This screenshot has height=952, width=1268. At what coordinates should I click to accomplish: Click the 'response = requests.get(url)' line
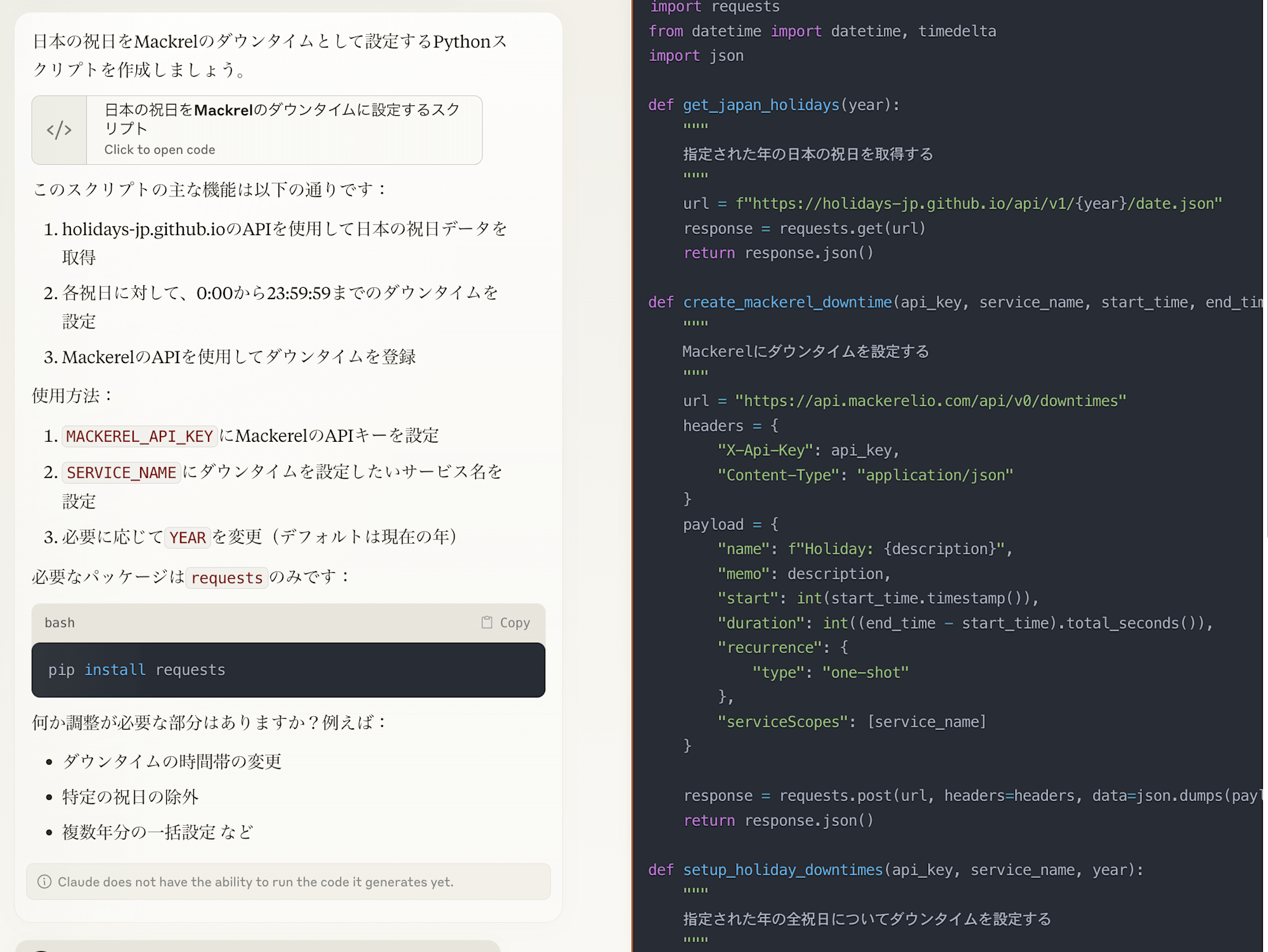(805, 228)
